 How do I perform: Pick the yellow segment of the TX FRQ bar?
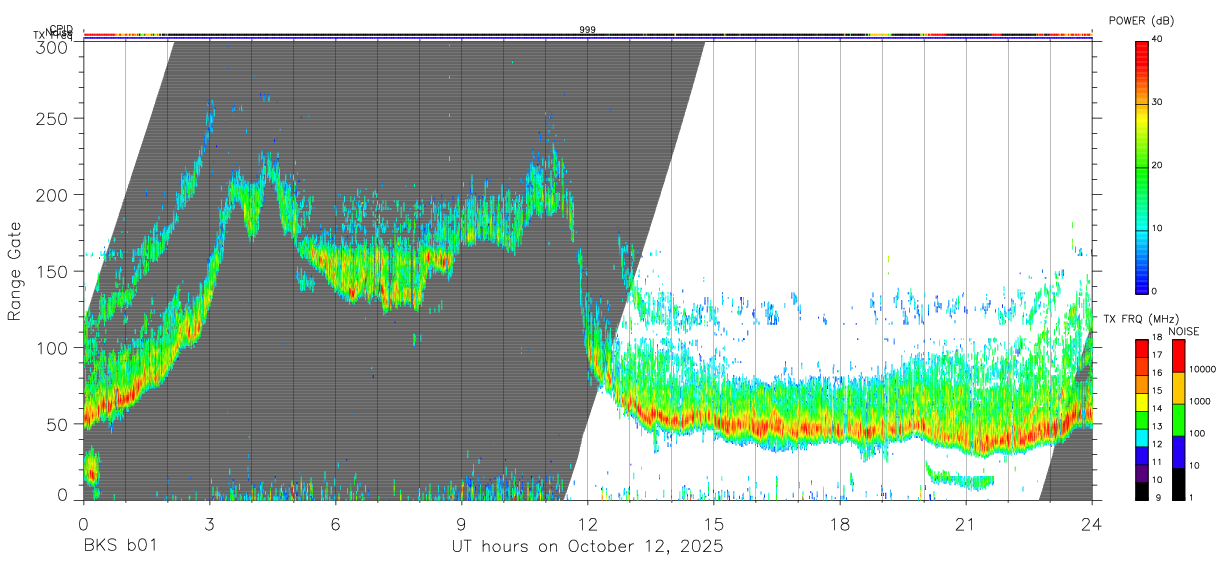coord(1141,402)
